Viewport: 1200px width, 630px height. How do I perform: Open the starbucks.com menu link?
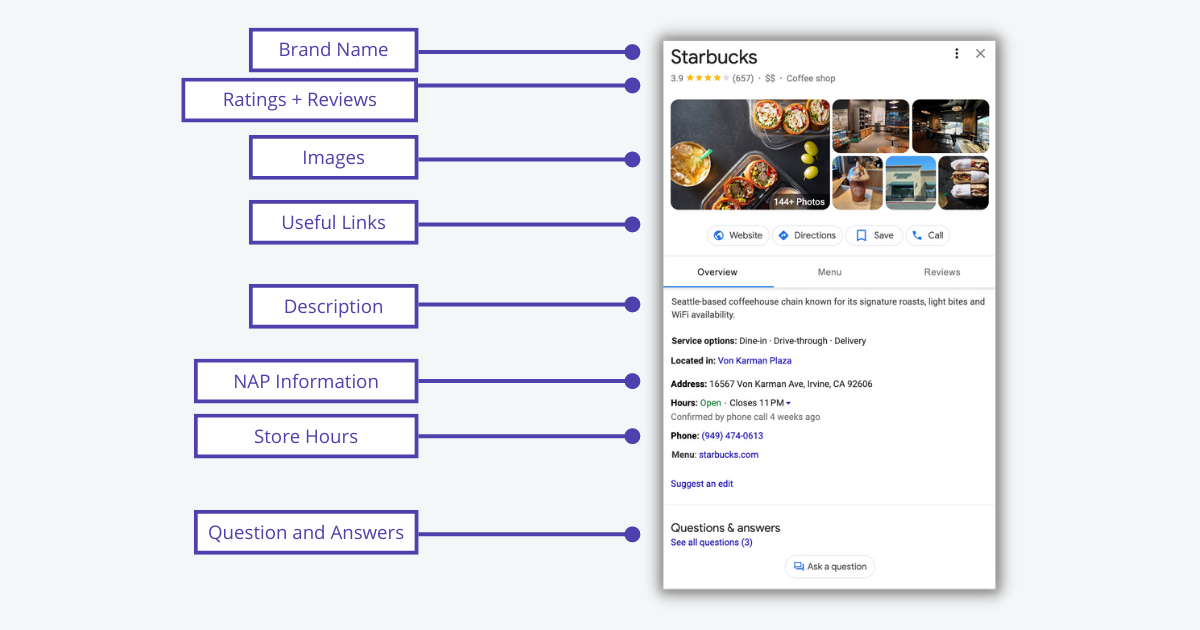coord(728,455)
